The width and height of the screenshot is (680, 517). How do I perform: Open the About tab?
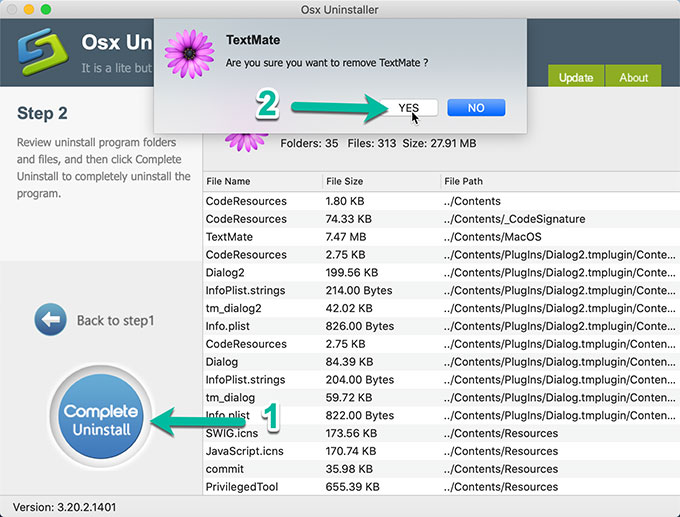633,76
